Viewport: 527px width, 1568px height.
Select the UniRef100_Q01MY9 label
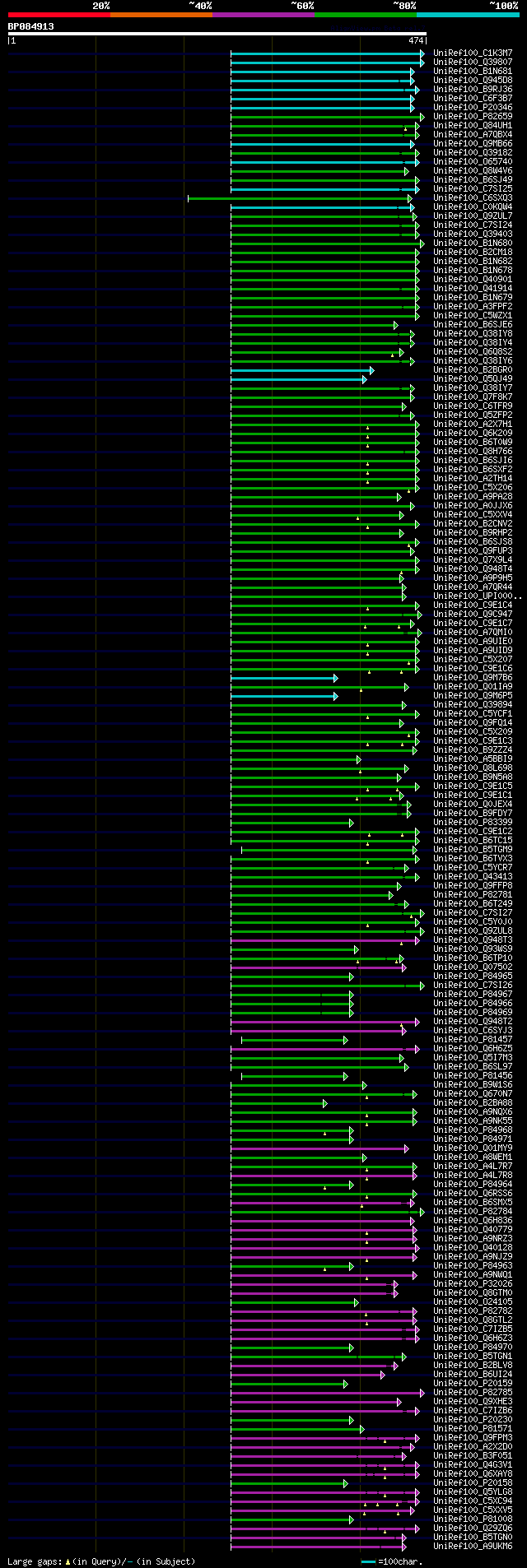coord(473,1148)
